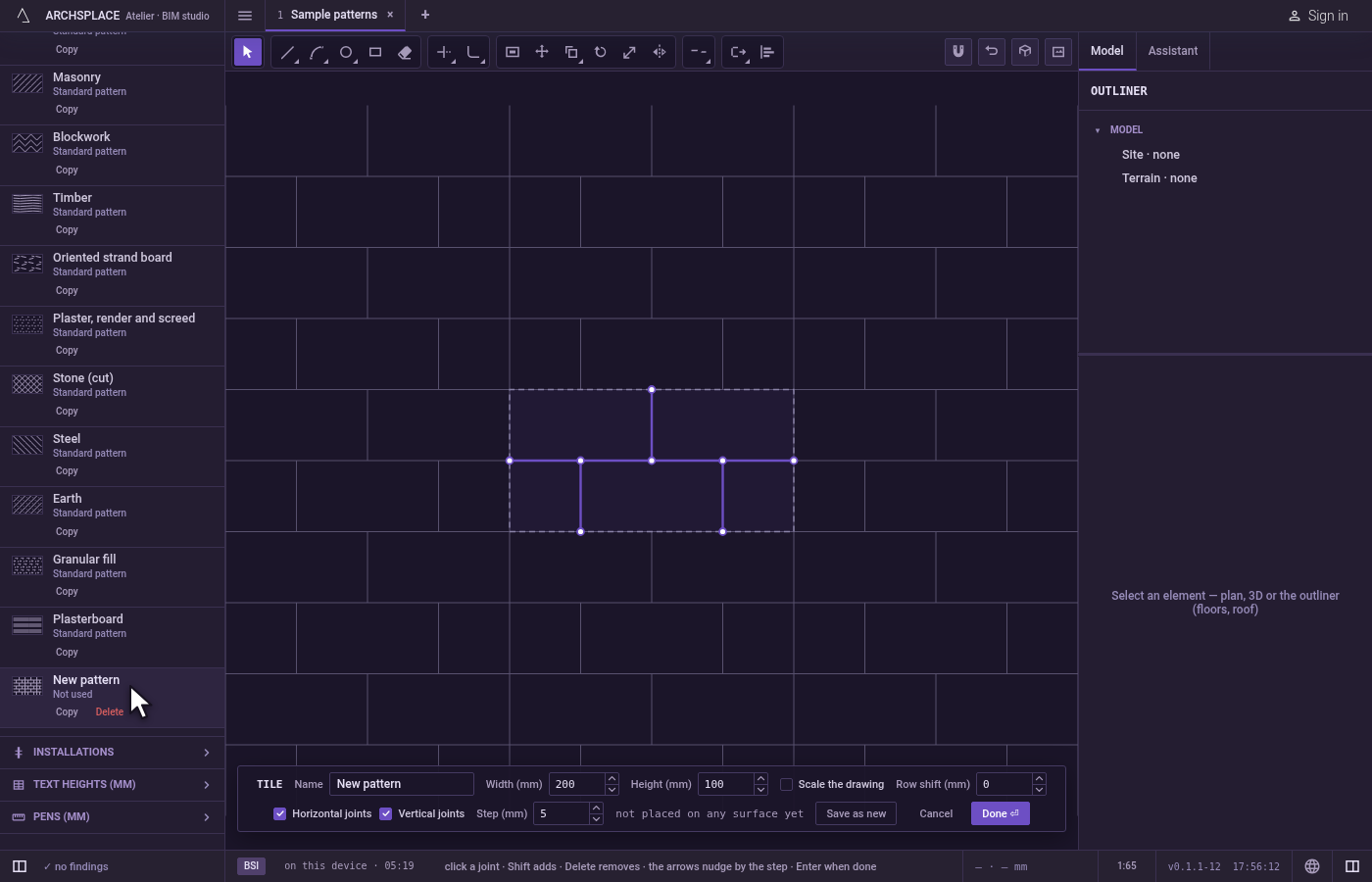1372x882 pixels.
Task: Click Save as new button
Action: (x=857, y=813)
